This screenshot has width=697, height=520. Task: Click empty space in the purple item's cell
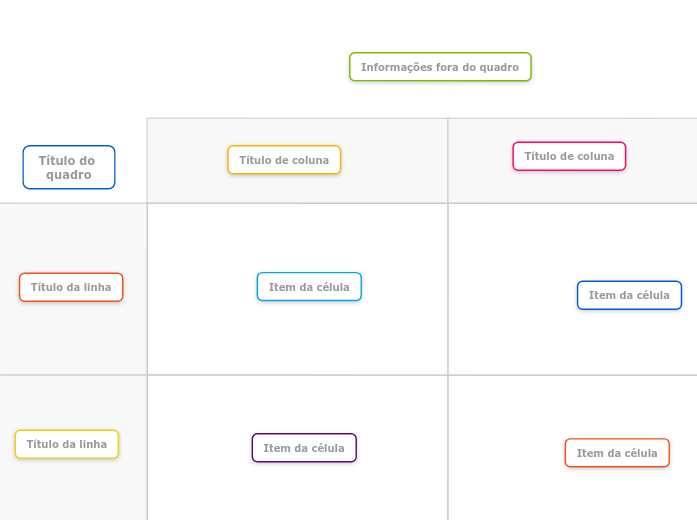pyautogui.click(x=220, y=490)
